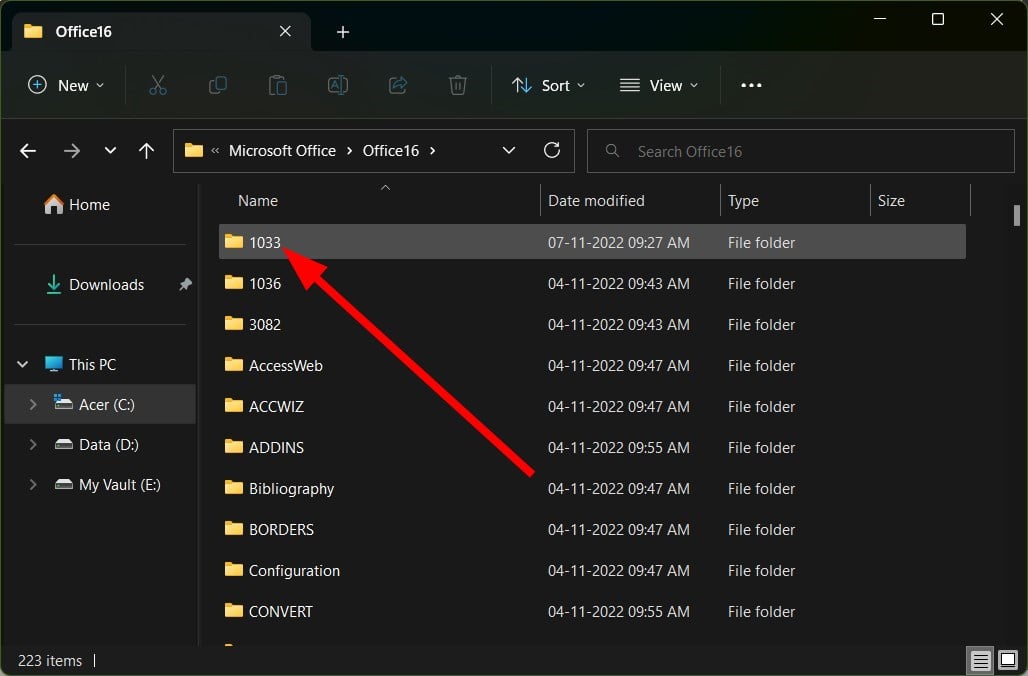Click the folder icon in address bar

[193, 151]
